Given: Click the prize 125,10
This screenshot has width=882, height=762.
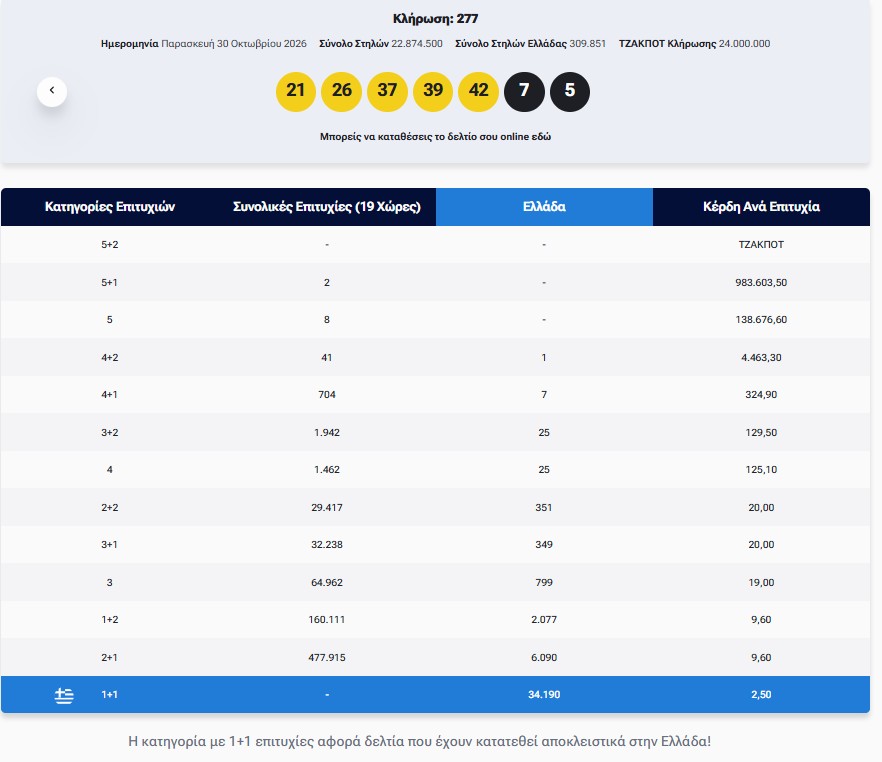Looking at the screenshot, I should coord(761,470).
